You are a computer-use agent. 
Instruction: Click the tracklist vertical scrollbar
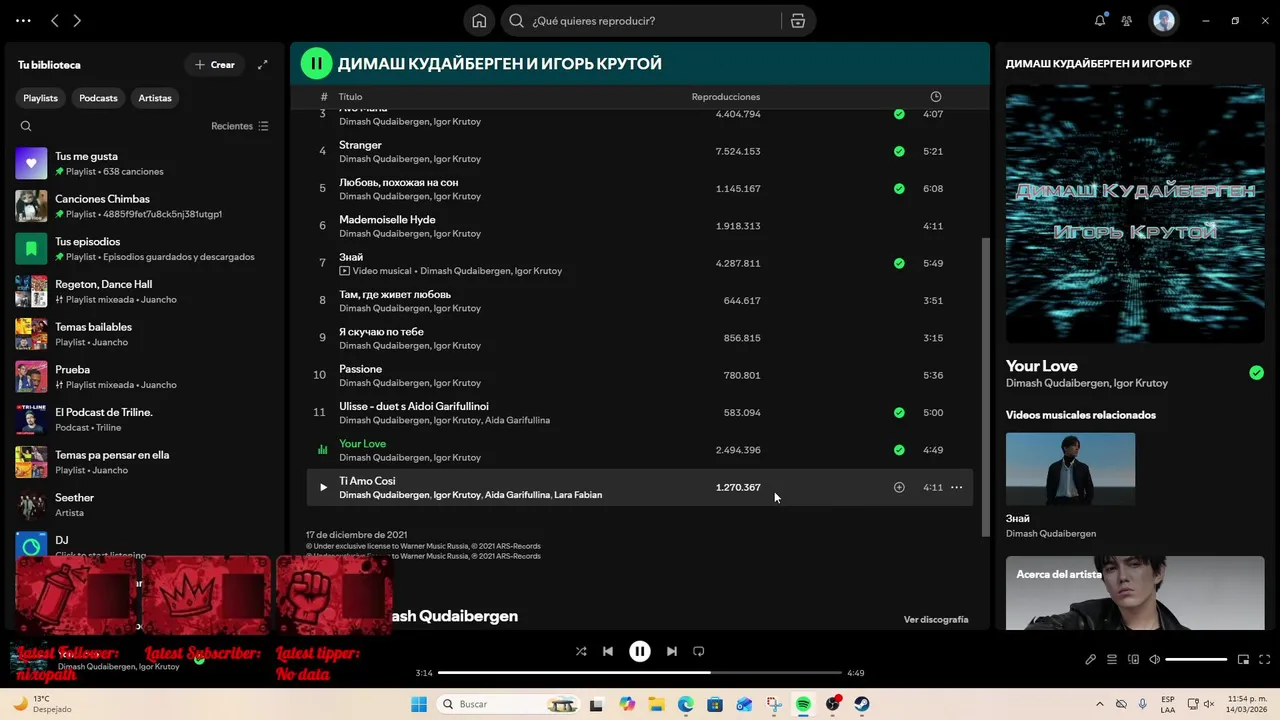click(985, 387)
